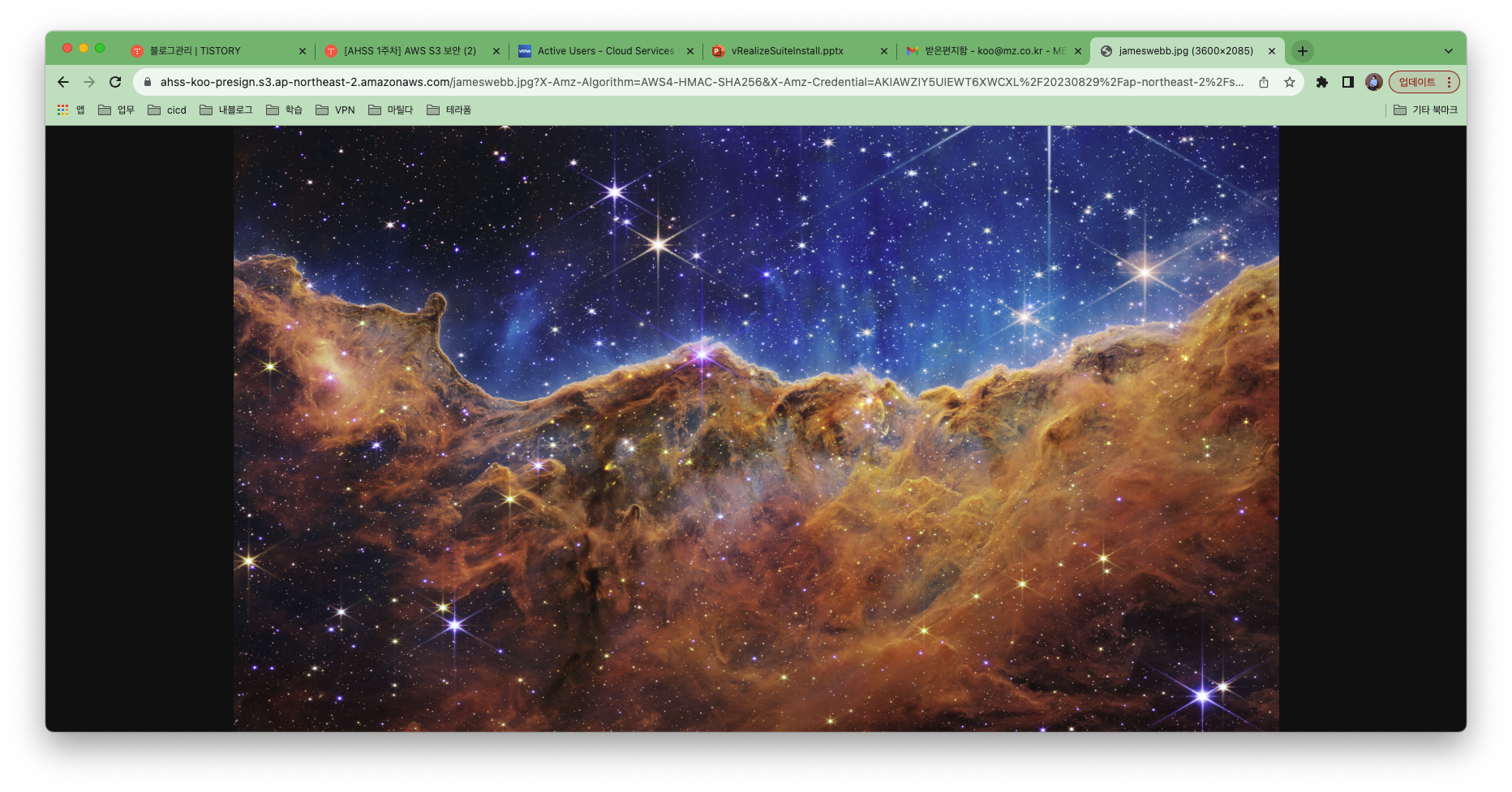1512x792 pixels.
Task: Close the Active Users tab
Action: (x=690, y=51)
